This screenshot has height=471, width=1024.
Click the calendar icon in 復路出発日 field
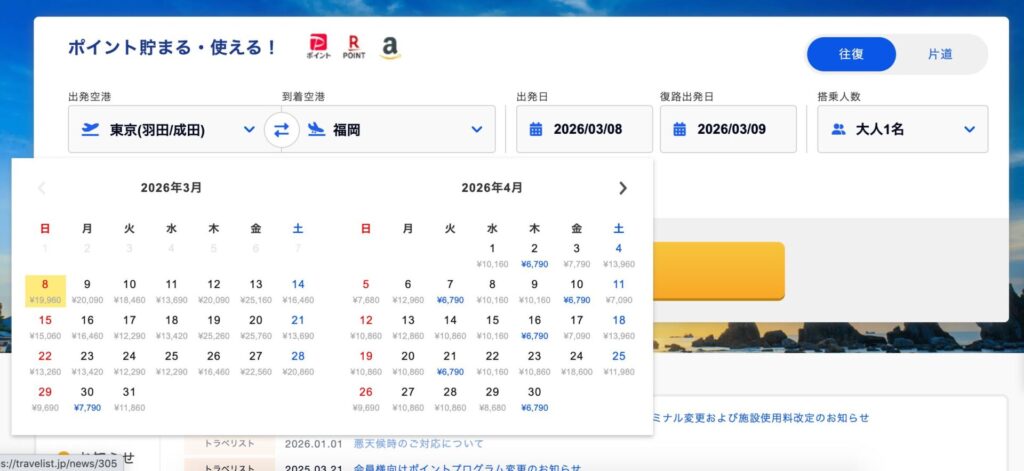pos(680,129)
